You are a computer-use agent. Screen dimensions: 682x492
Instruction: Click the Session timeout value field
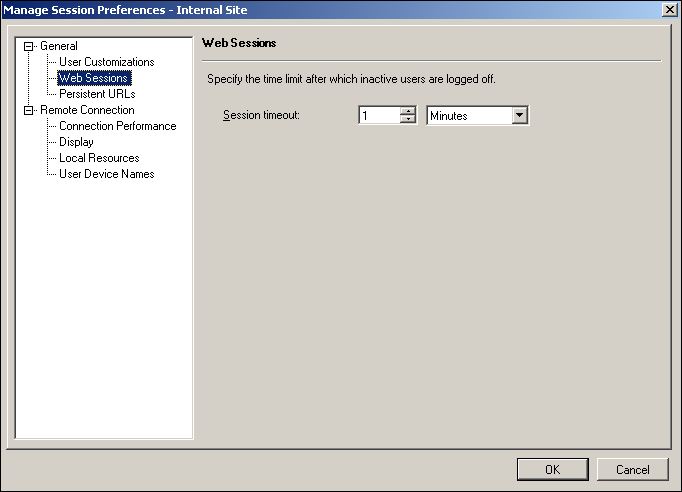(378, 116)
